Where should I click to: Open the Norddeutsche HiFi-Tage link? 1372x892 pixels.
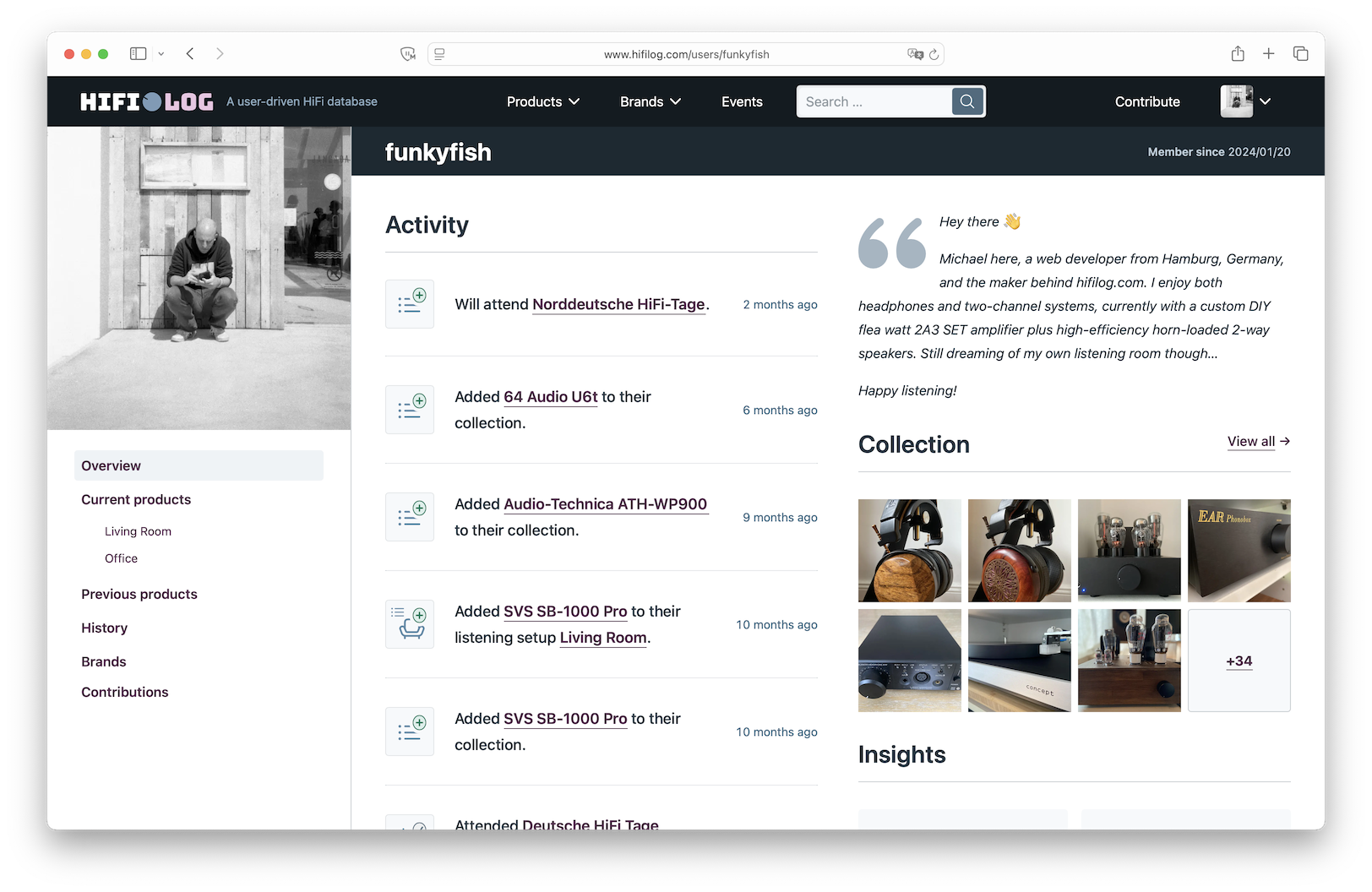618,304
